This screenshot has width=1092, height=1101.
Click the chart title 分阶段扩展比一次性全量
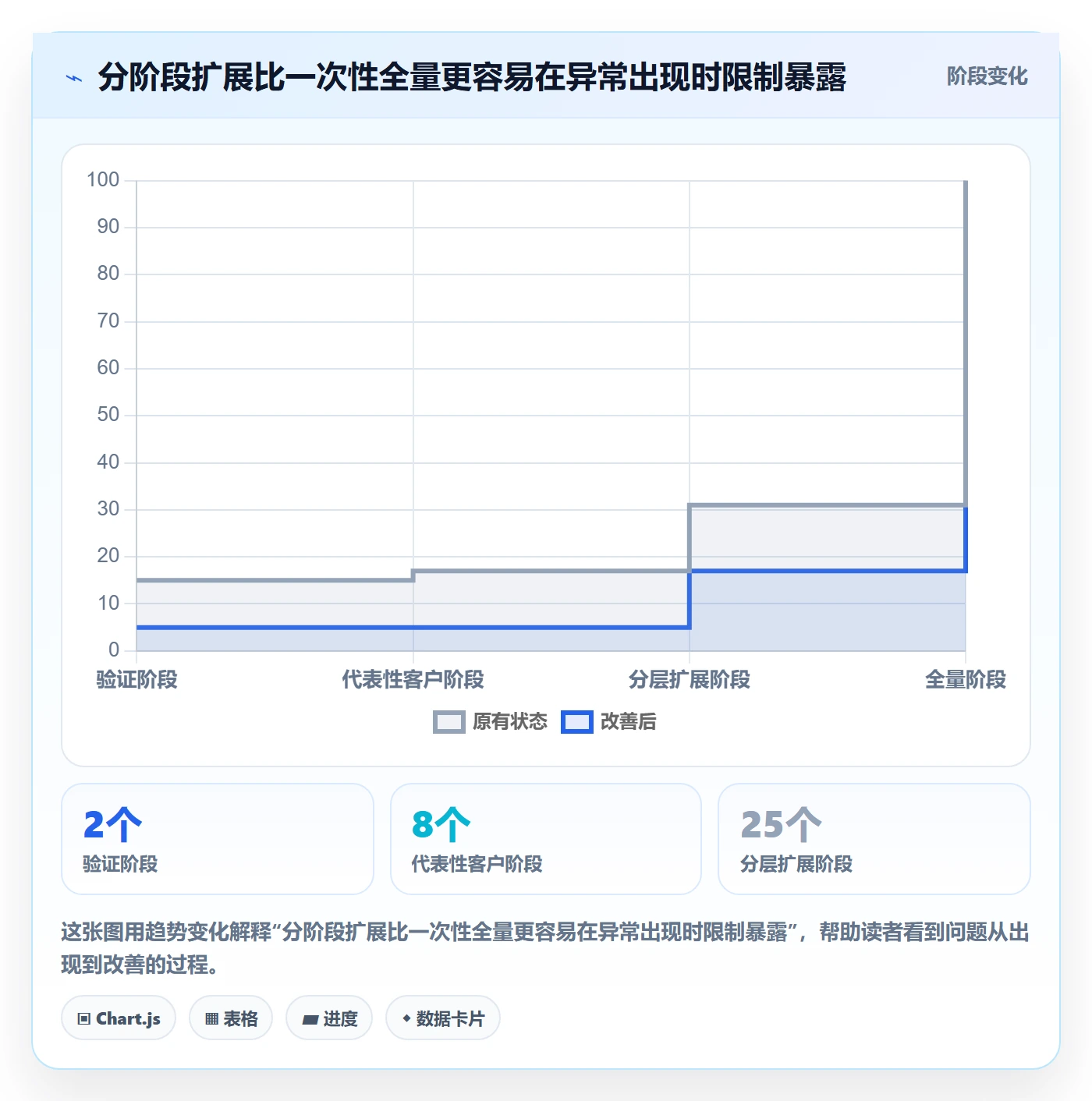point(472,77)
